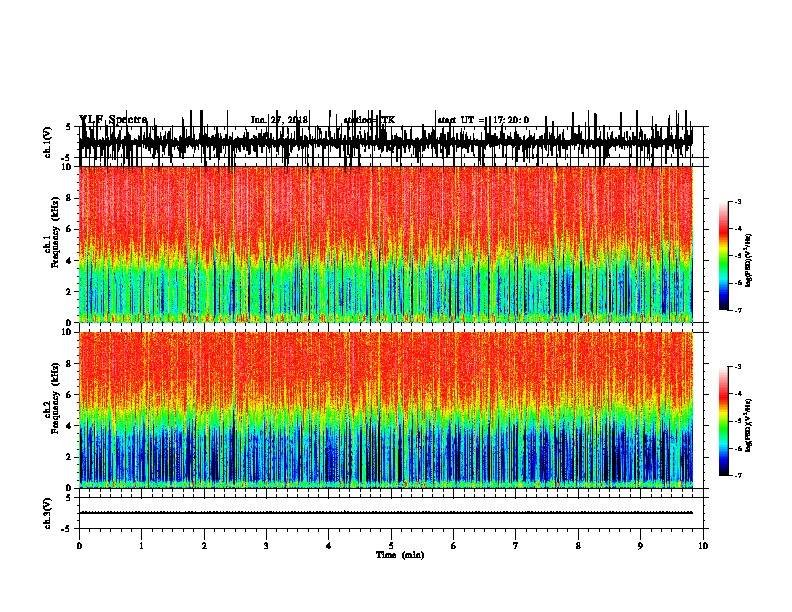Click the '2' kHz tick of ch.1 spectrogram
The width and height of the screenshot is (792, 612).
tap(69, 292)
